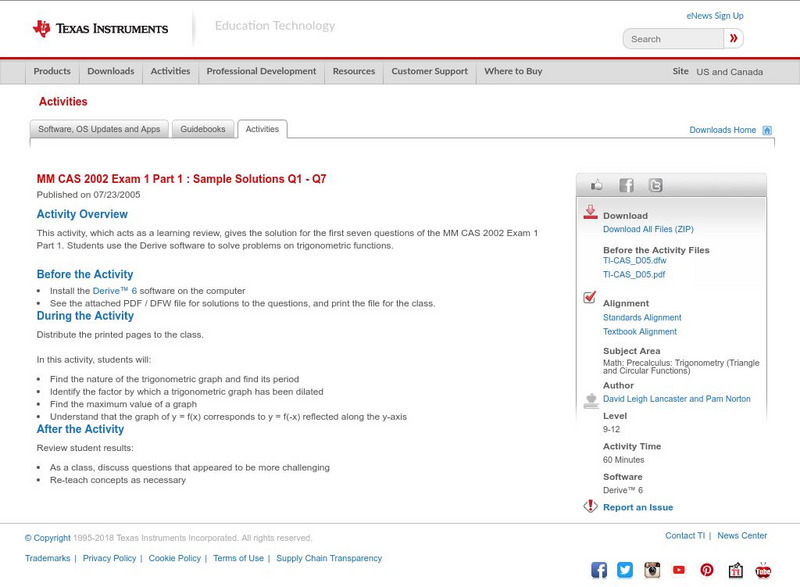Click the Downloads Home house icon

[x=767, y=130]
